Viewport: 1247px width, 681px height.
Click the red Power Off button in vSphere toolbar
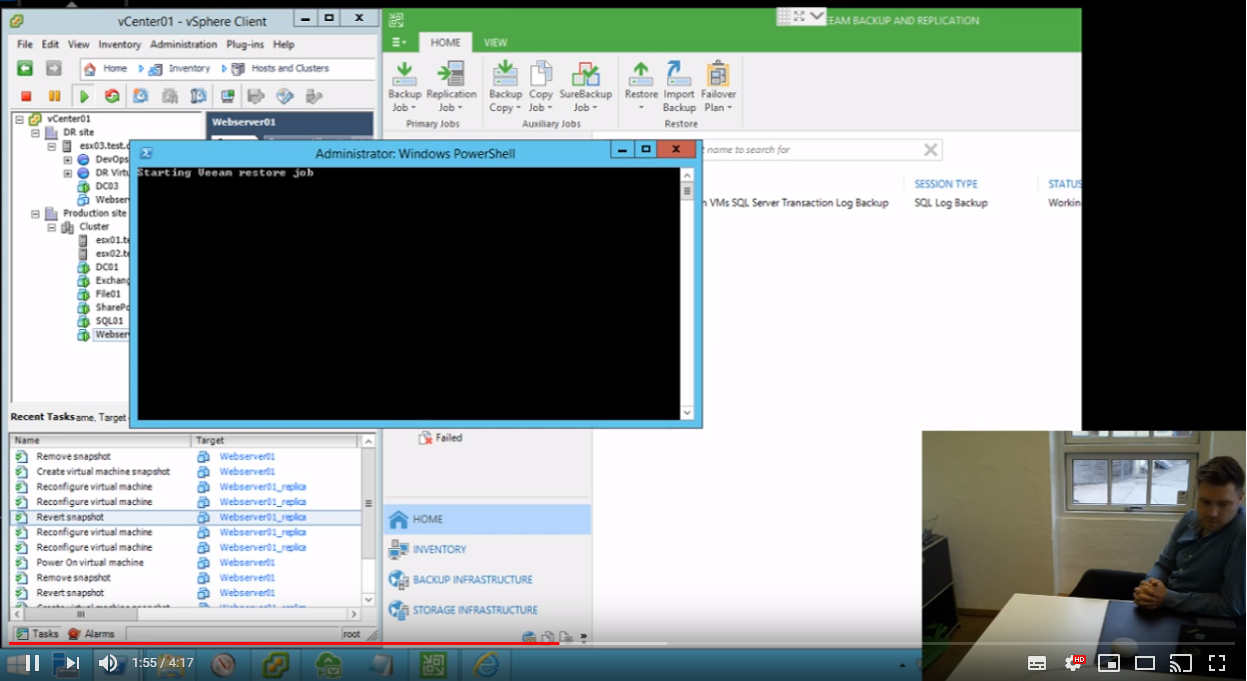(26, 96)
